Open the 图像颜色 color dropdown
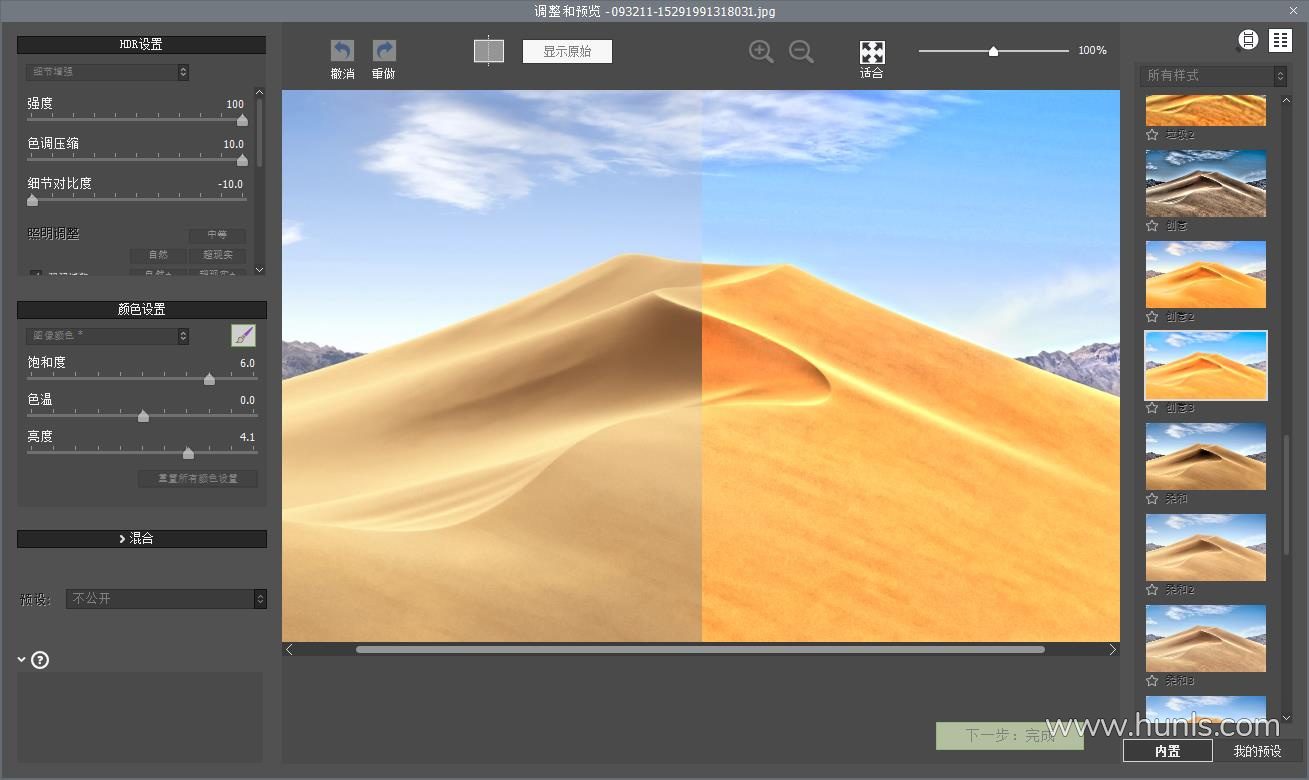Viewport: 1309px width, 780px height. coord(107,336)
